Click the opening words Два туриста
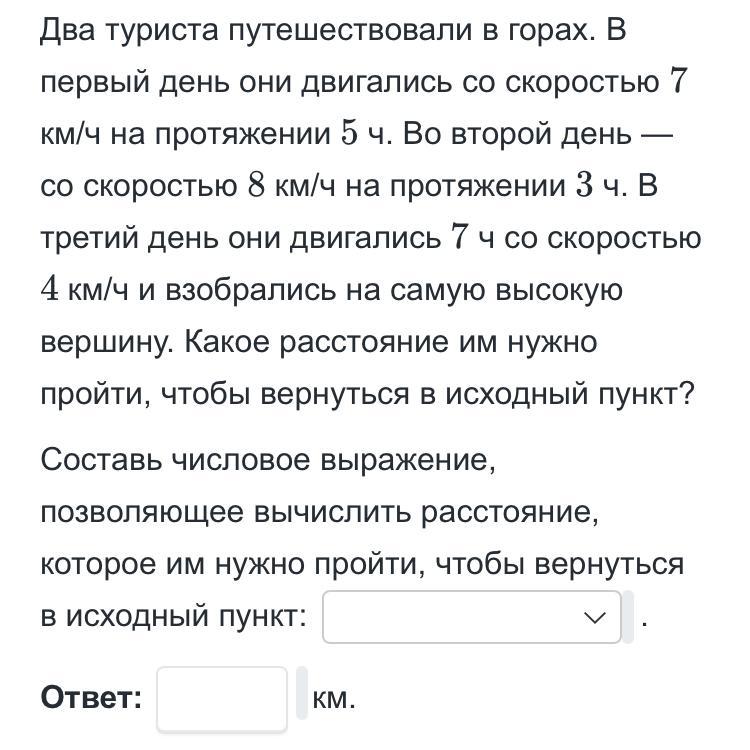The image size is (750, 750). click(x=130, y=31)
